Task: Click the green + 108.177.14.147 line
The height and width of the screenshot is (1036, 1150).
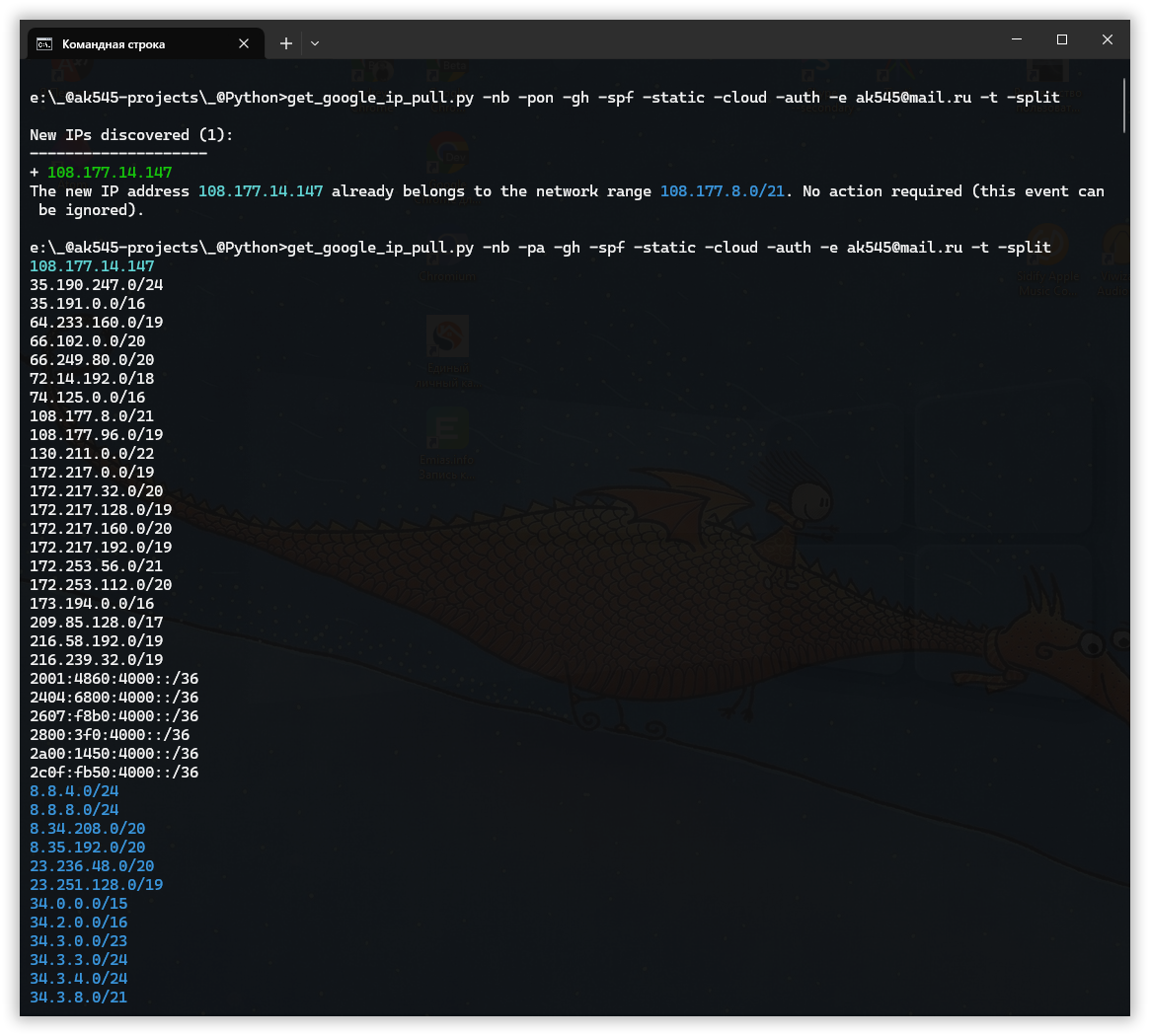Action: 102,173
